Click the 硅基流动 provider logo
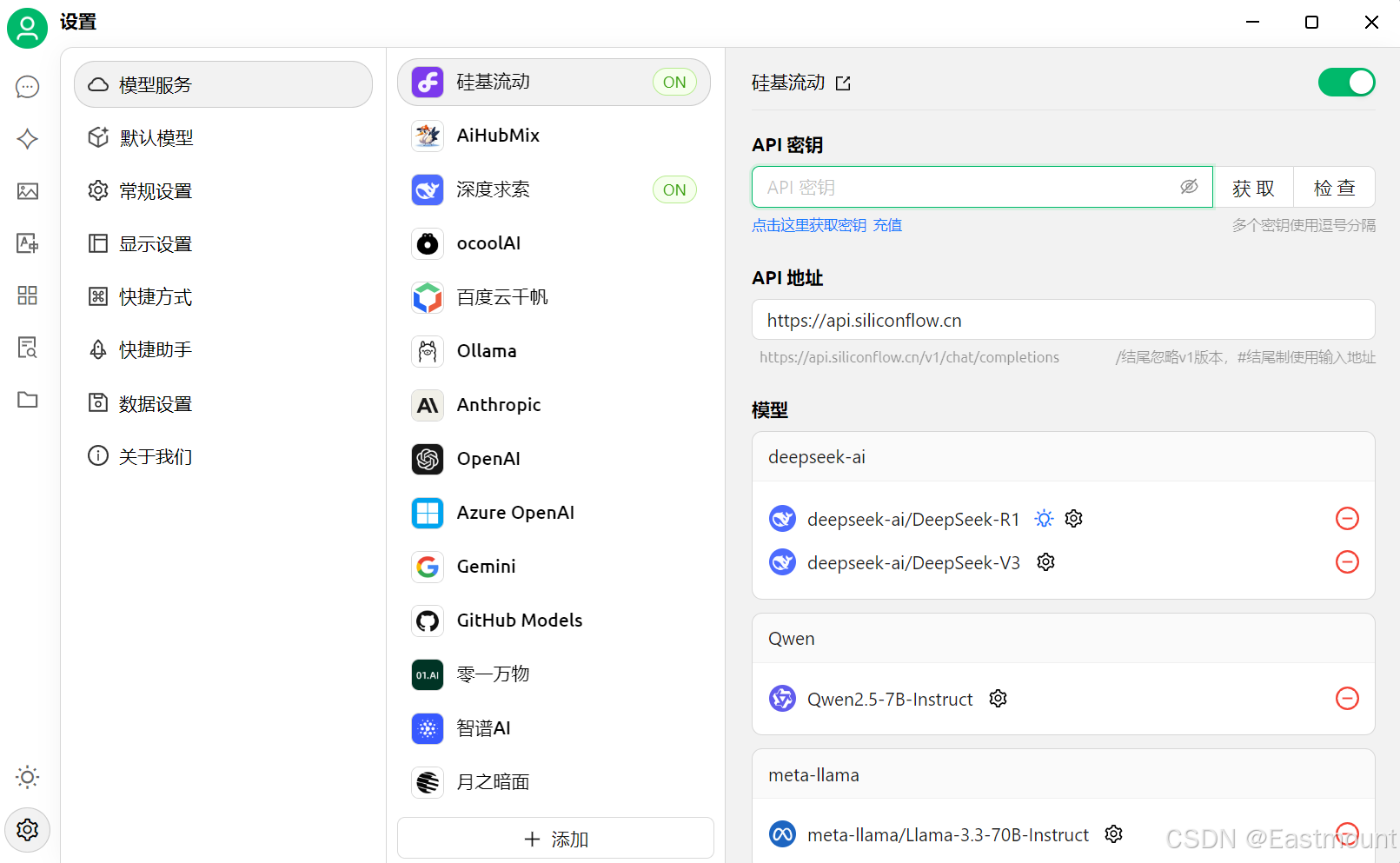Screen dimensions: 1400x863 [428, 83]
